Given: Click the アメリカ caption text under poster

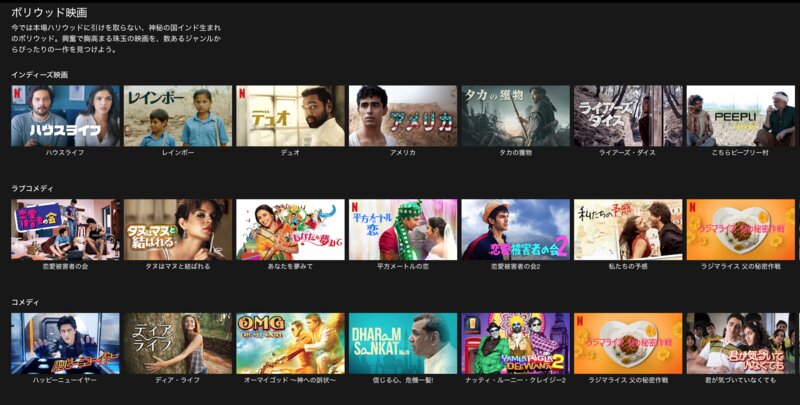Looking at the screenshot, I should 403,153.
